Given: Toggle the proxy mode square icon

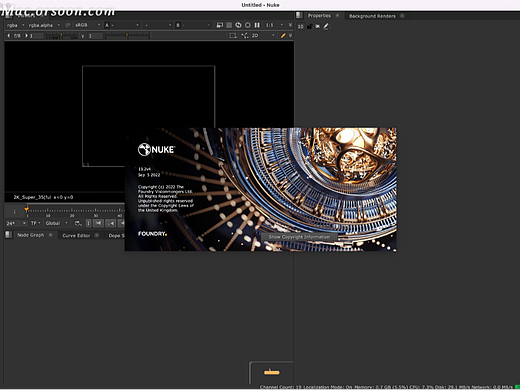Looking at the screenshot, I should pos(229,25).
